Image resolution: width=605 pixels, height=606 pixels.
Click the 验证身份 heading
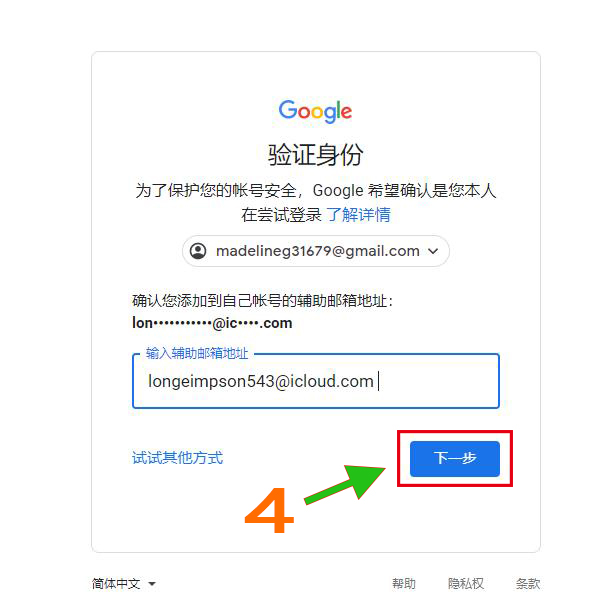(315, 155)
